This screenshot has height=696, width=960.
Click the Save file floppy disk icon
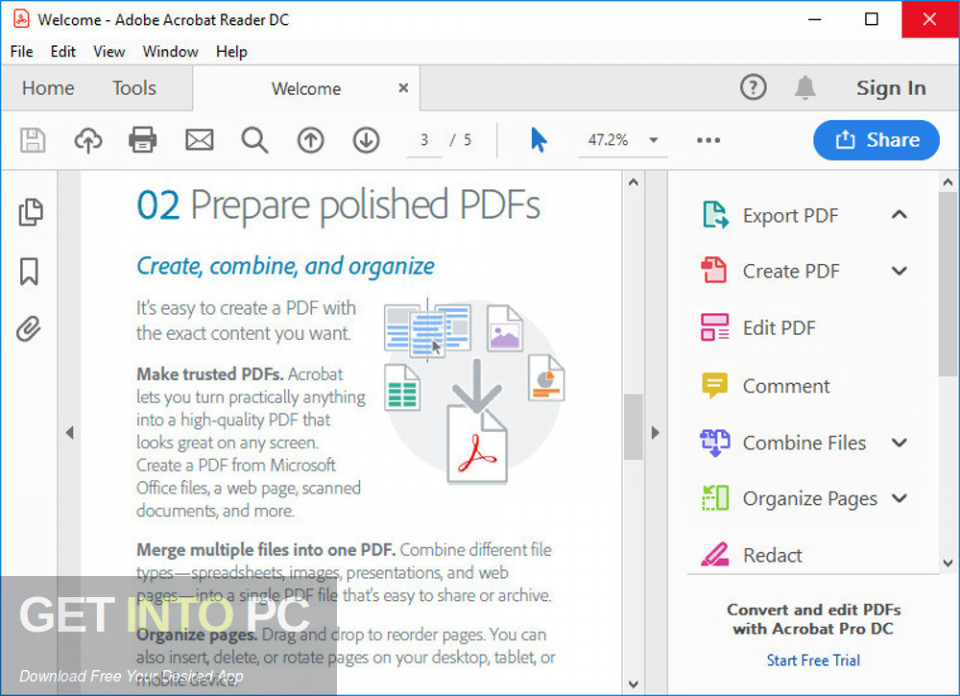[33, 140]
